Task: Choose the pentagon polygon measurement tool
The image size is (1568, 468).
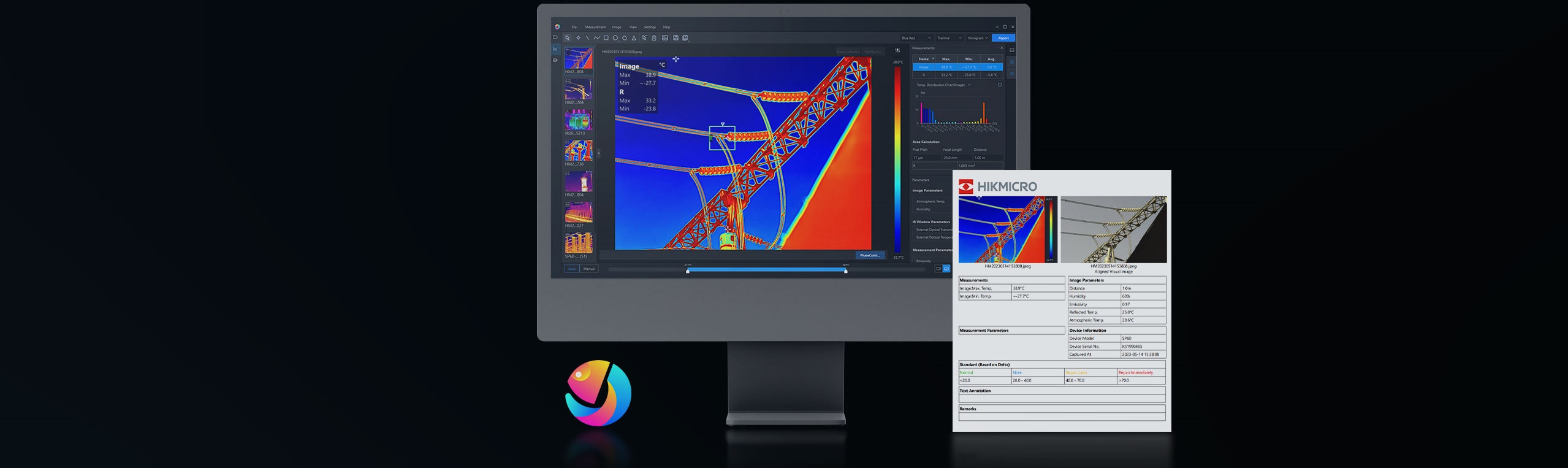Action: (x=625, y=38)
